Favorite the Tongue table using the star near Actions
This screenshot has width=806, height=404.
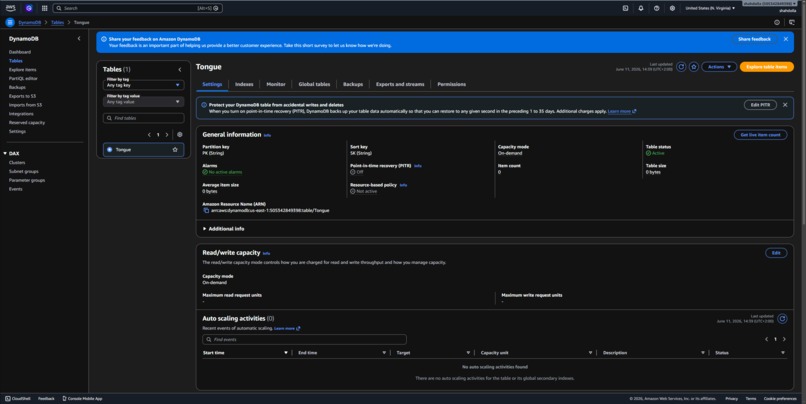tap(694, 67)
